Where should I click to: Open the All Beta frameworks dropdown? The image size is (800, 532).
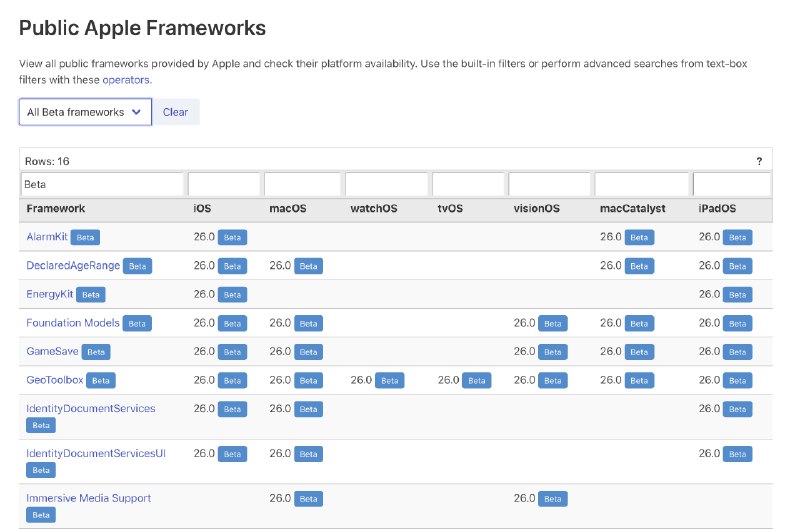[x=85, y=112]
